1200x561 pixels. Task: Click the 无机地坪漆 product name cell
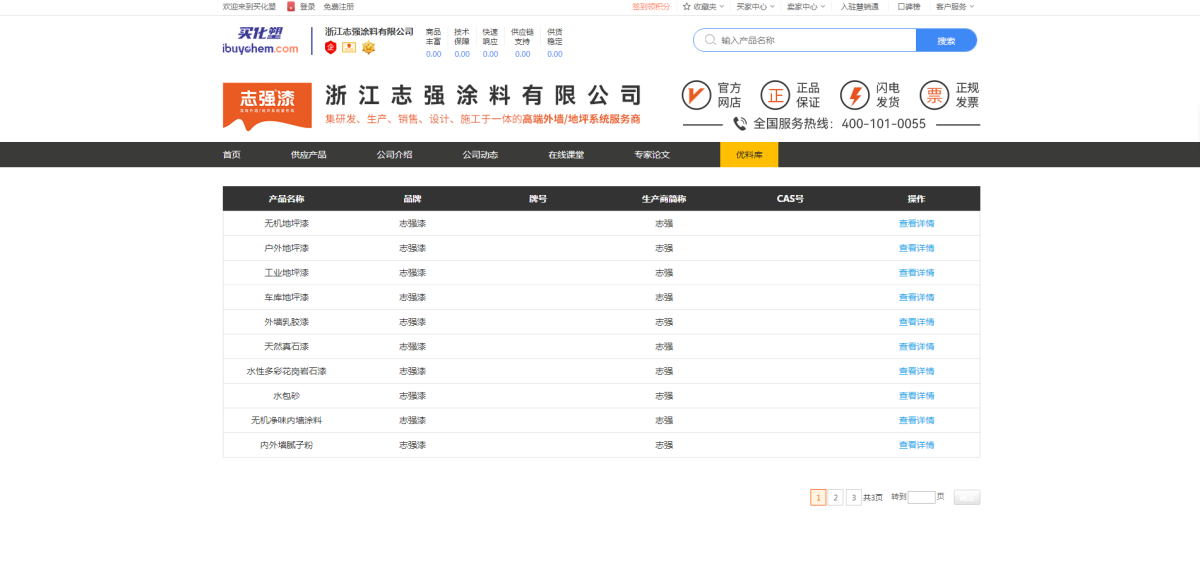286,223
